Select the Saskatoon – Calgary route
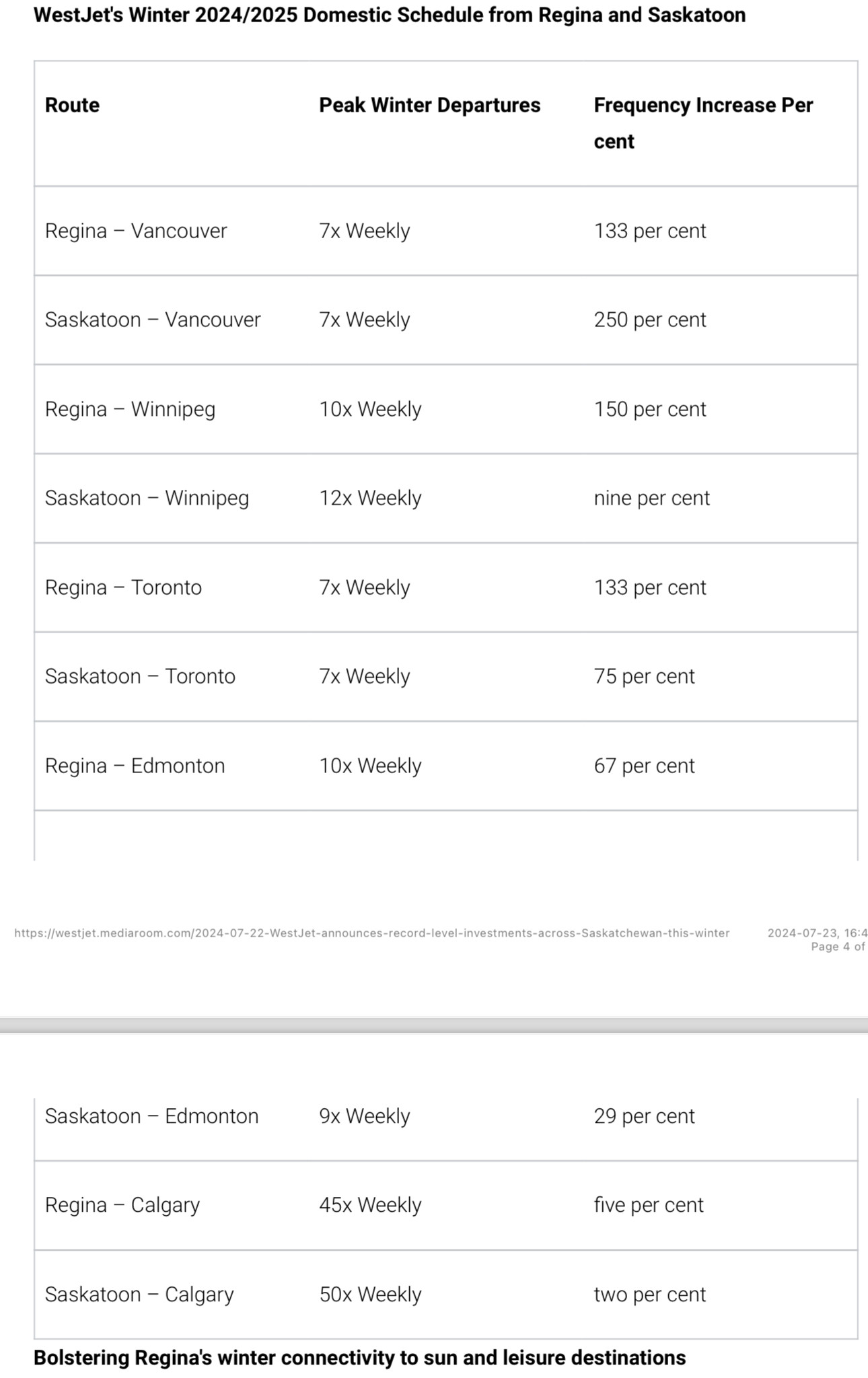Image resolution: width=868 pixels, height=1378 pixels. tap(139, 1295)
